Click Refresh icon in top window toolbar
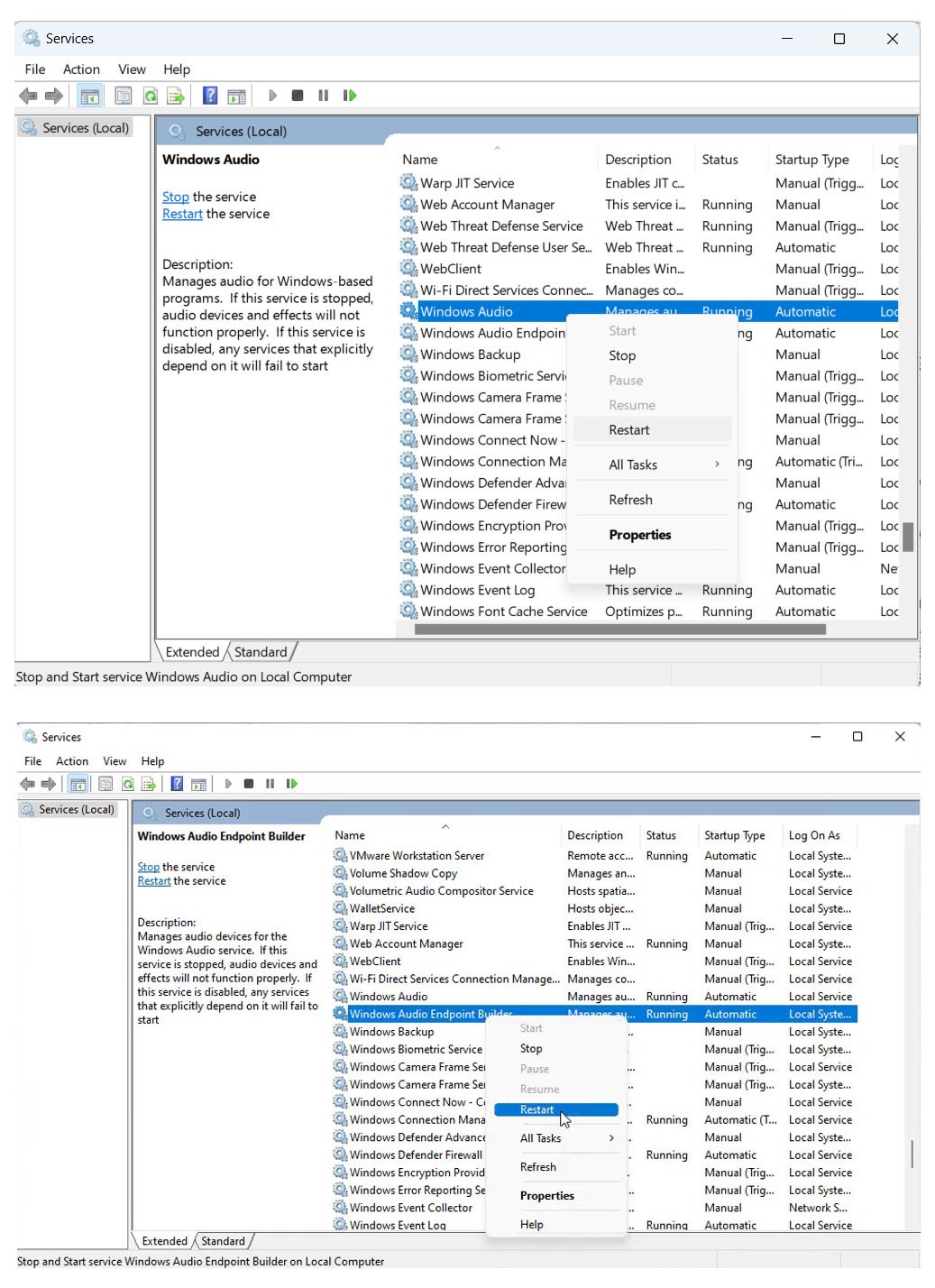The height and width of the screenshot is (1288, 935). 151,96
